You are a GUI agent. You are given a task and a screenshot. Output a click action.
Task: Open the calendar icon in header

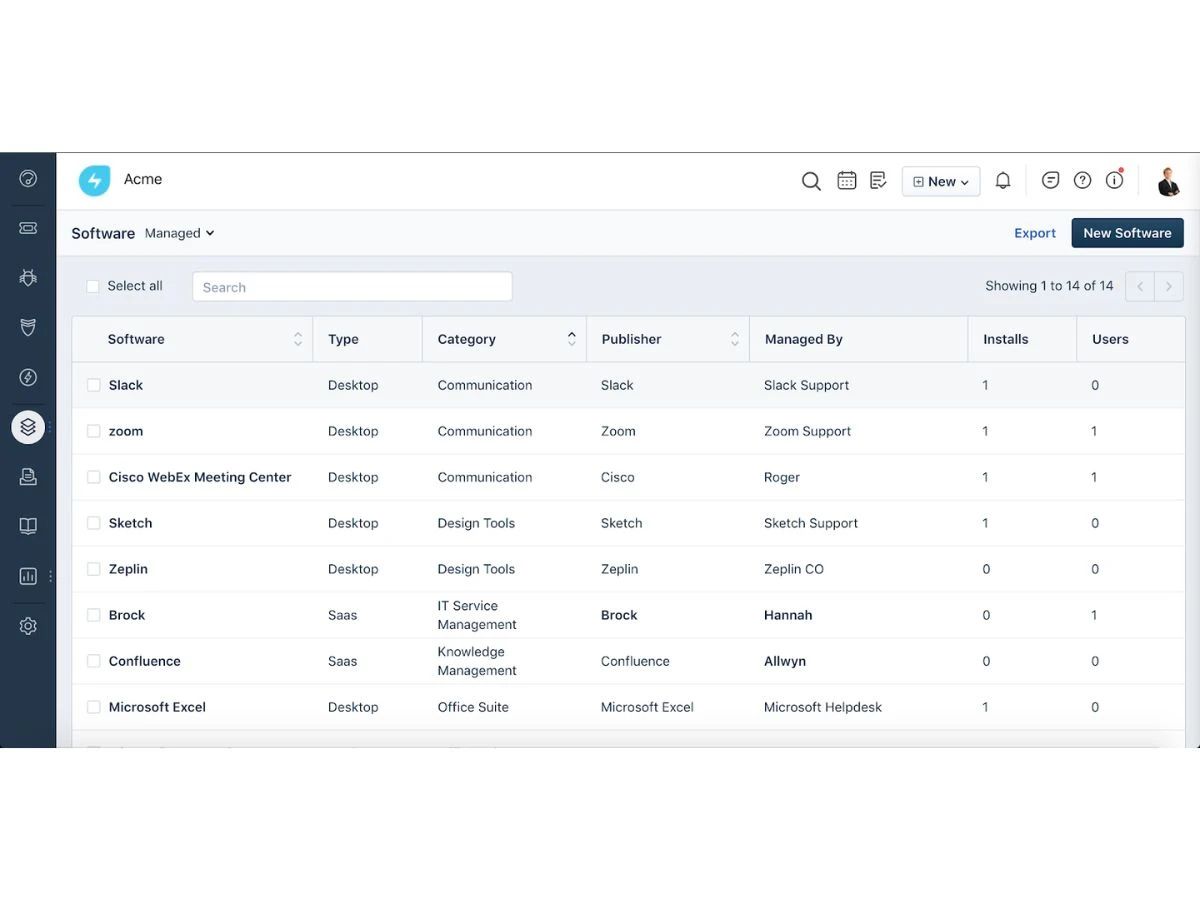[847, 180]
